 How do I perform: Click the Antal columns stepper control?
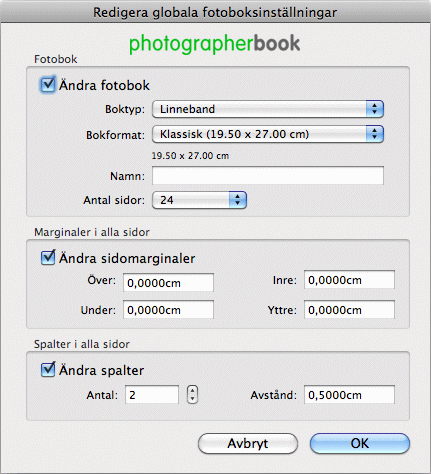coord(192,395)
